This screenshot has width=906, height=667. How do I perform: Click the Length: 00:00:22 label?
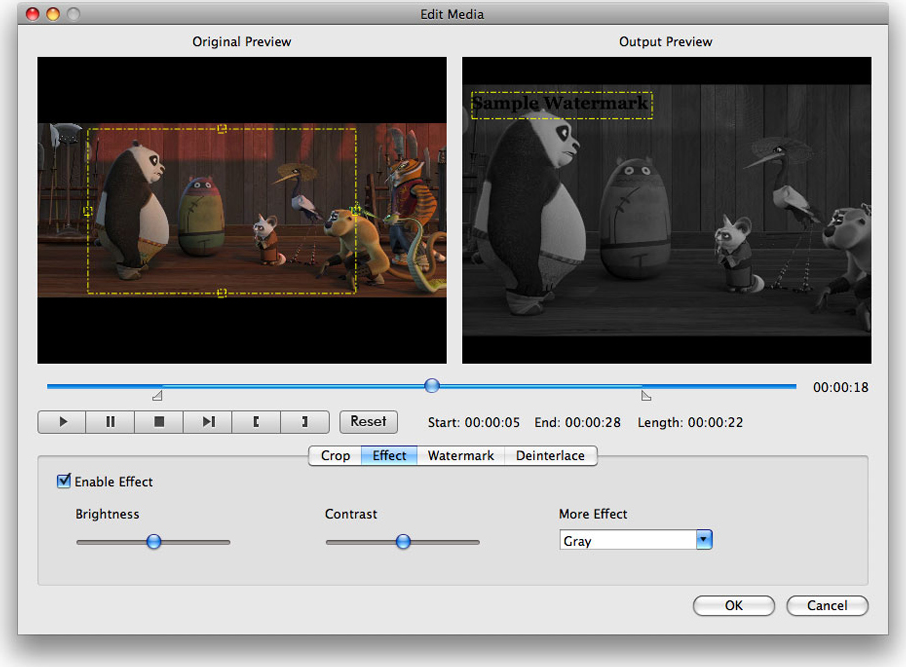point(690,423)
